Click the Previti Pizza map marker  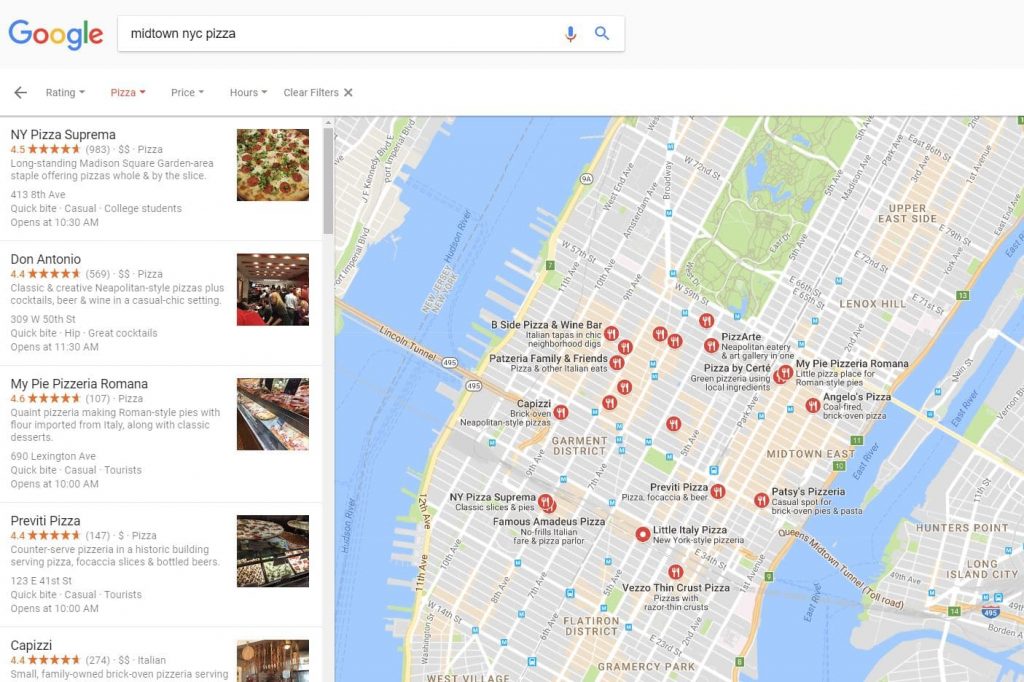point(718,491)
